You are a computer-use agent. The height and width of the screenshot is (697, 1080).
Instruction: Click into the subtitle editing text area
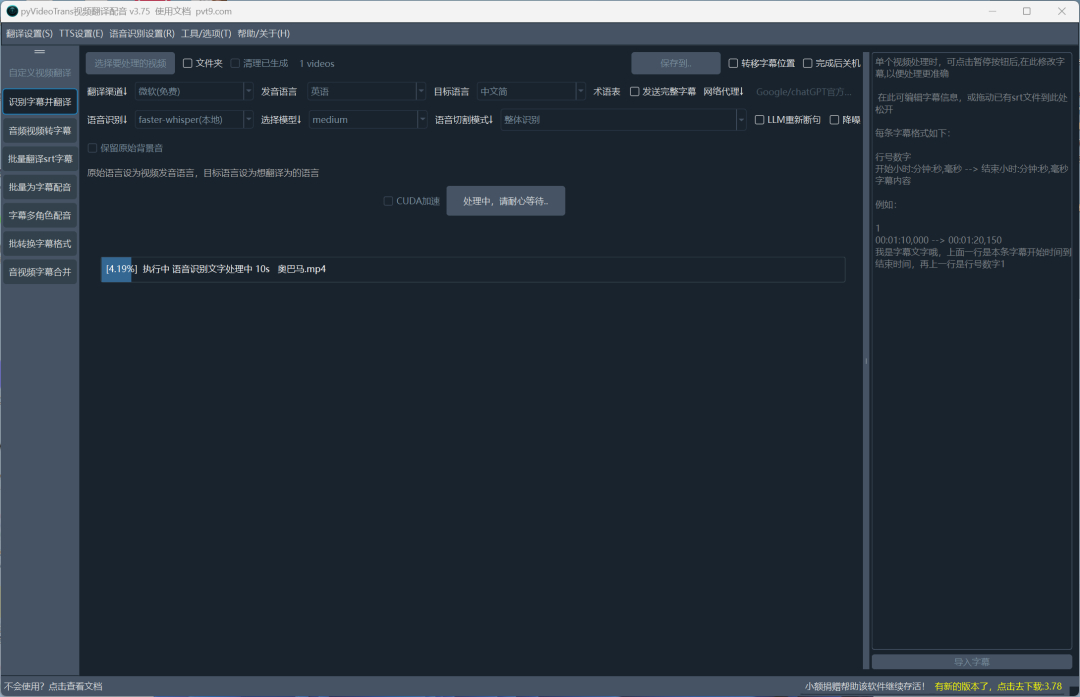click(x=970, y=450)
